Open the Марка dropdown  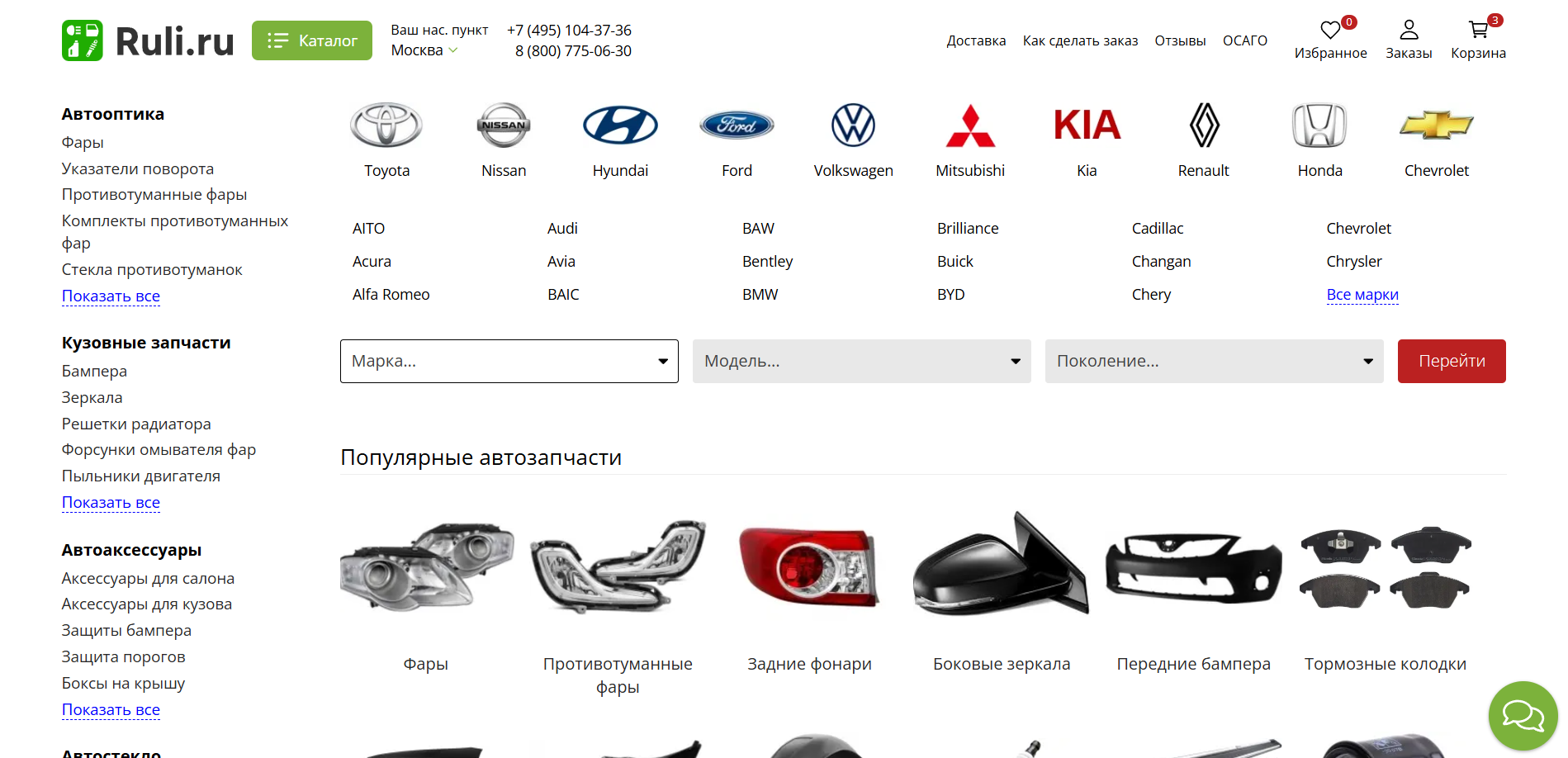[509, 361]
